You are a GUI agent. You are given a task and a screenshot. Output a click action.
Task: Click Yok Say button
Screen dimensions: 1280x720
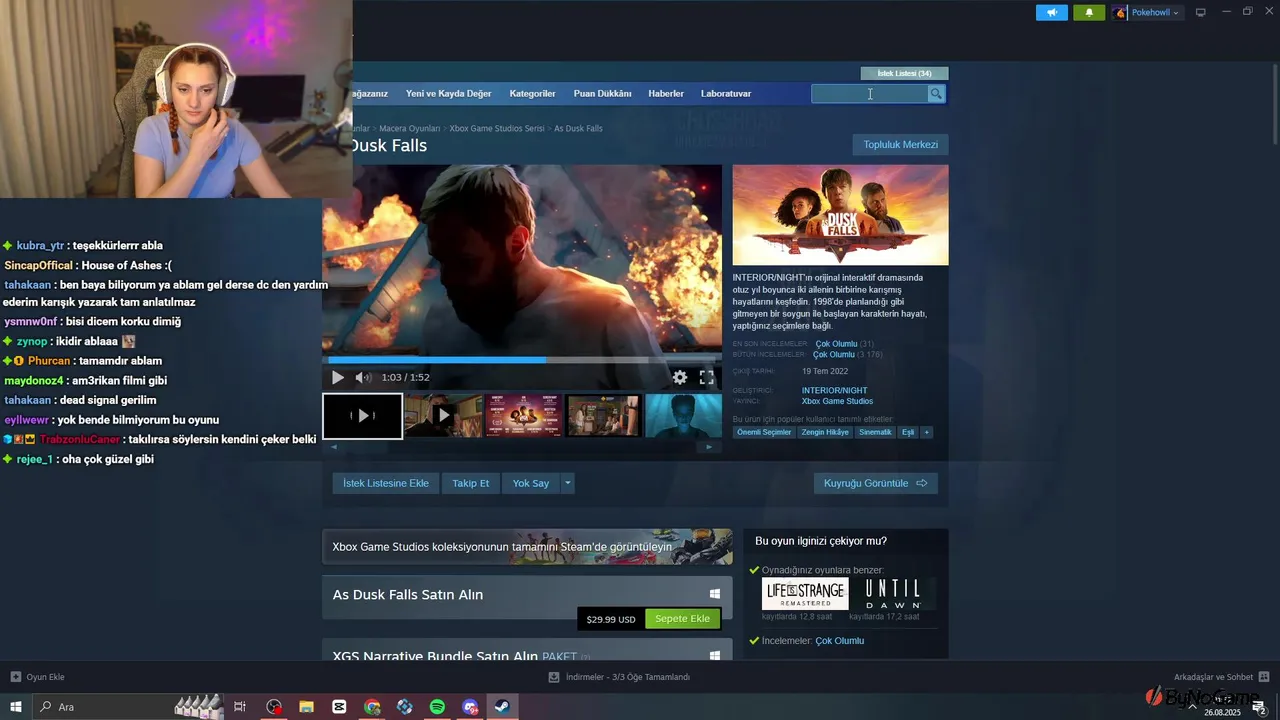tap(531, 483)
